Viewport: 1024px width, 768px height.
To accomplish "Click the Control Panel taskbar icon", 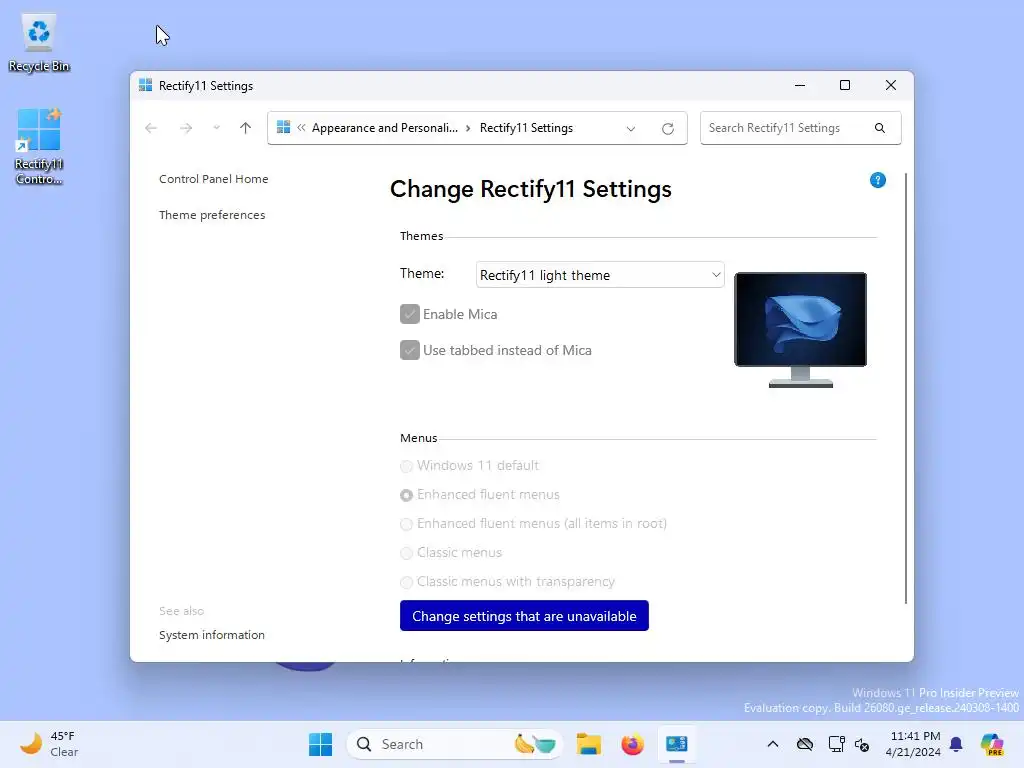I will 677,744.
